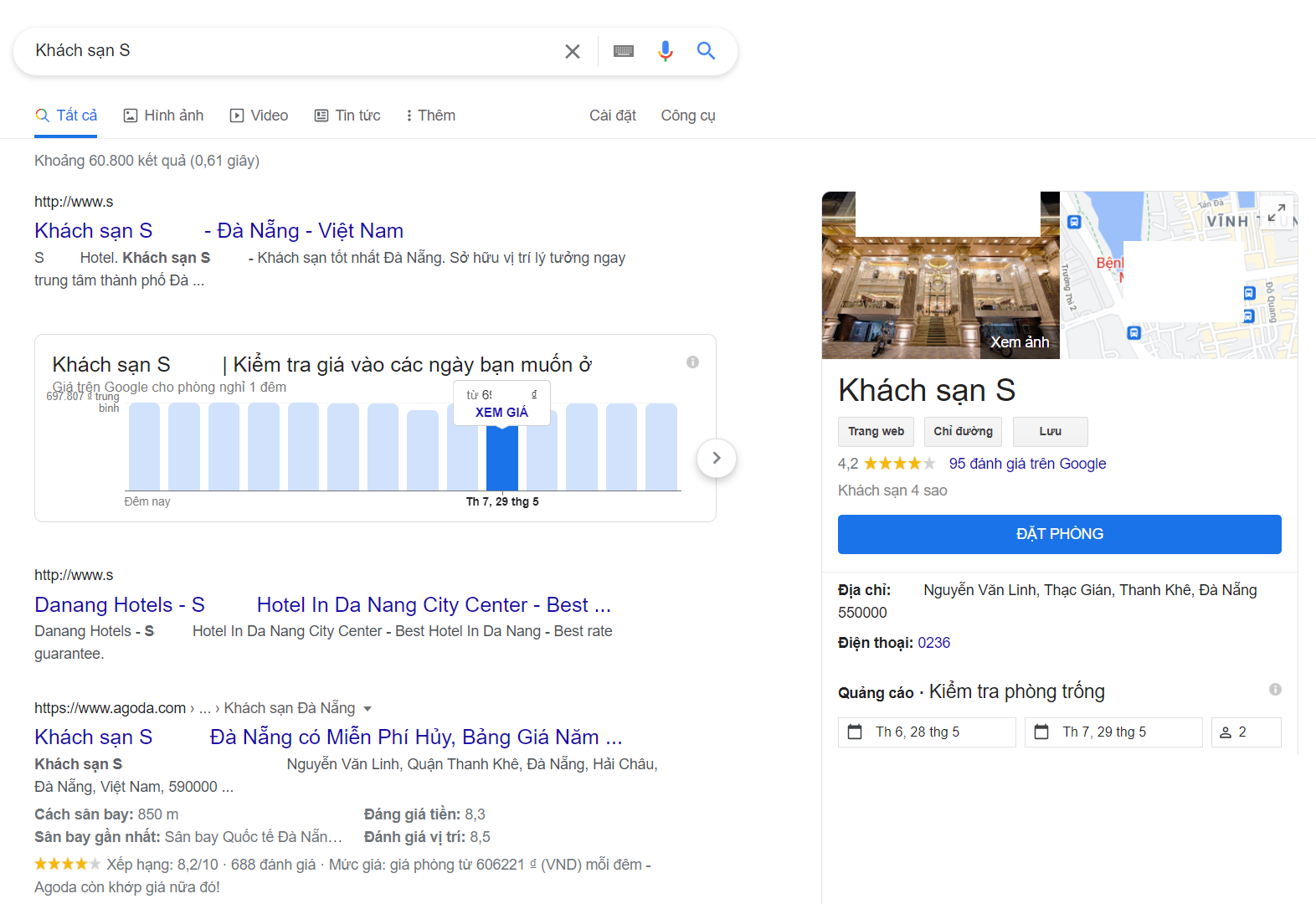Select the Tất cả tab
The image size is (1316, 904).
(x=66, y=116)
